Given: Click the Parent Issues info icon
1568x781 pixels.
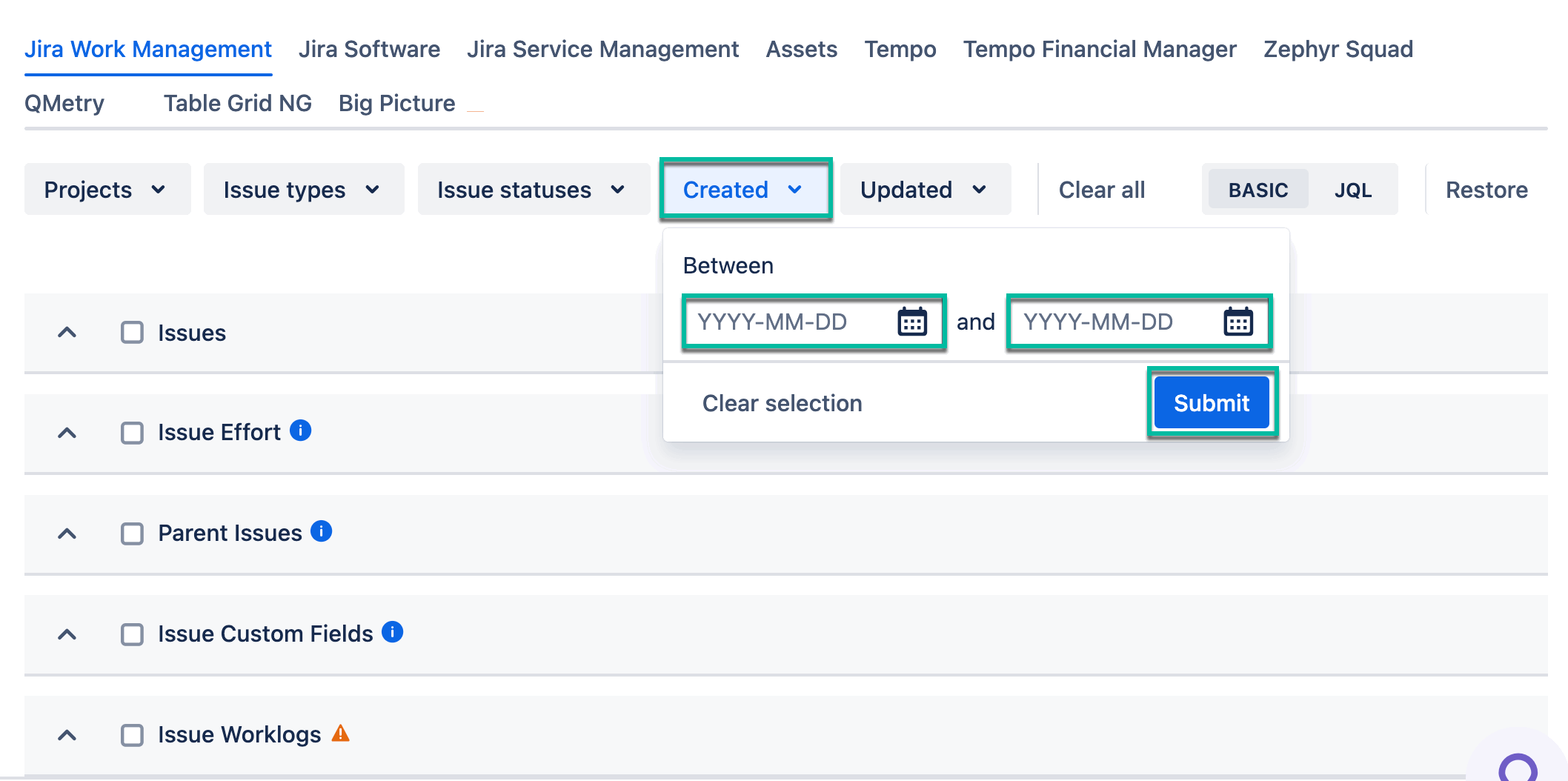Looking at the screenshot, I should coord(321,531).
